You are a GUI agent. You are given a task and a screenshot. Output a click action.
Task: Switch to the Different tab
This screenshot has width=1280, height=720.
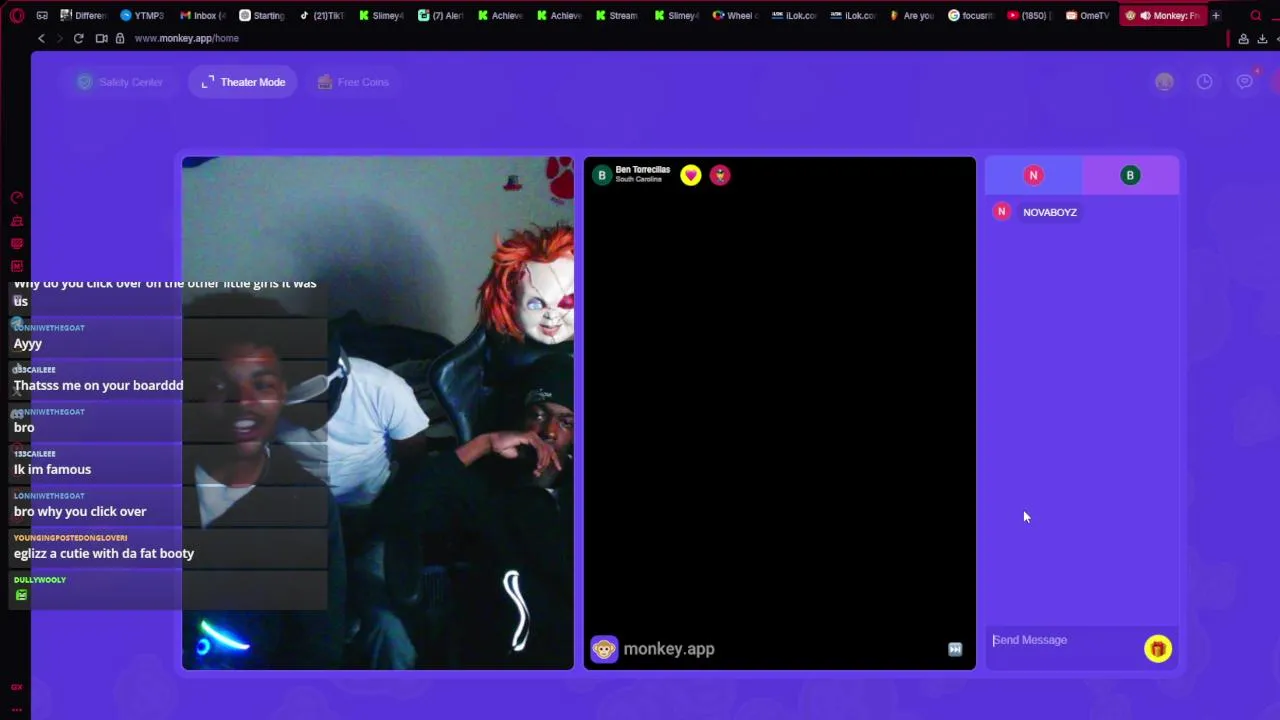click(x=83, y=15)
